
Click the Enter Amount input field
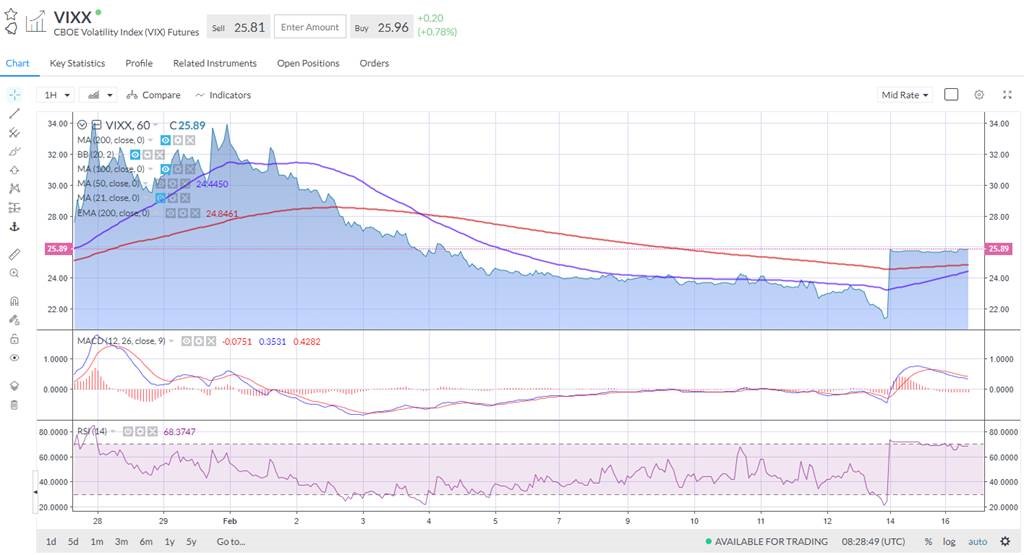309,27
